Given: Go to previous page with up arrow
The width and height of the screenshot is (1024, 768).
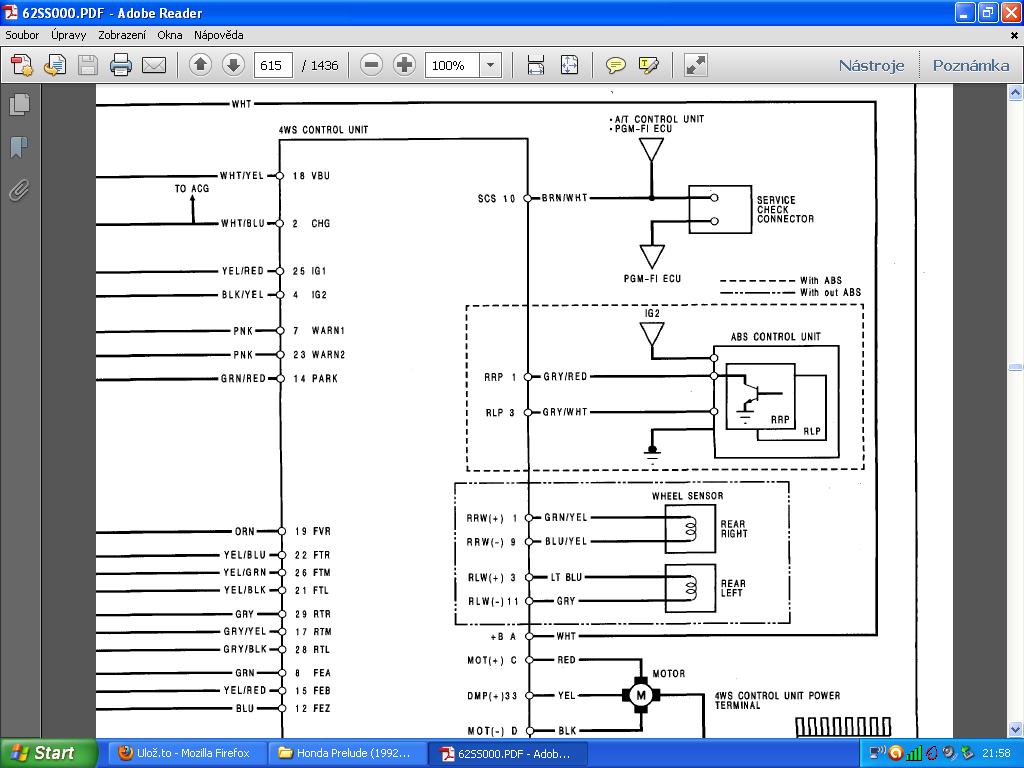Looking at the screenshot, I should (x=200, y=66).
